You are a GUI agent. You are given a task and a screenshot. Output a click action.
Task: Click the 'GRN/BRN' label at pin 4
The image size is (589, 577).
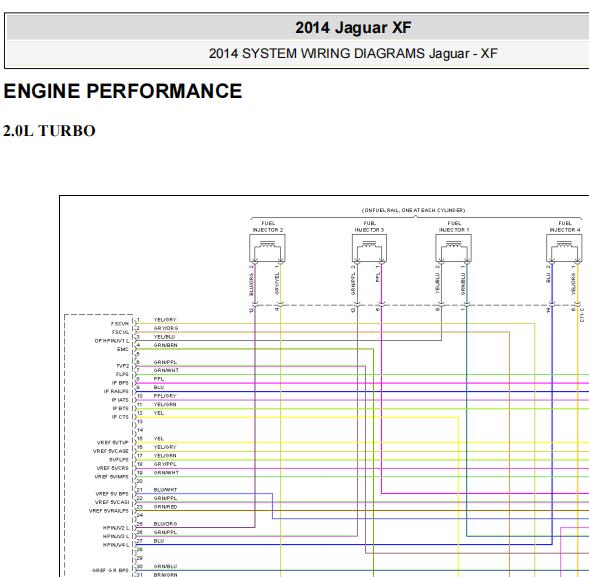click(165, 345)
